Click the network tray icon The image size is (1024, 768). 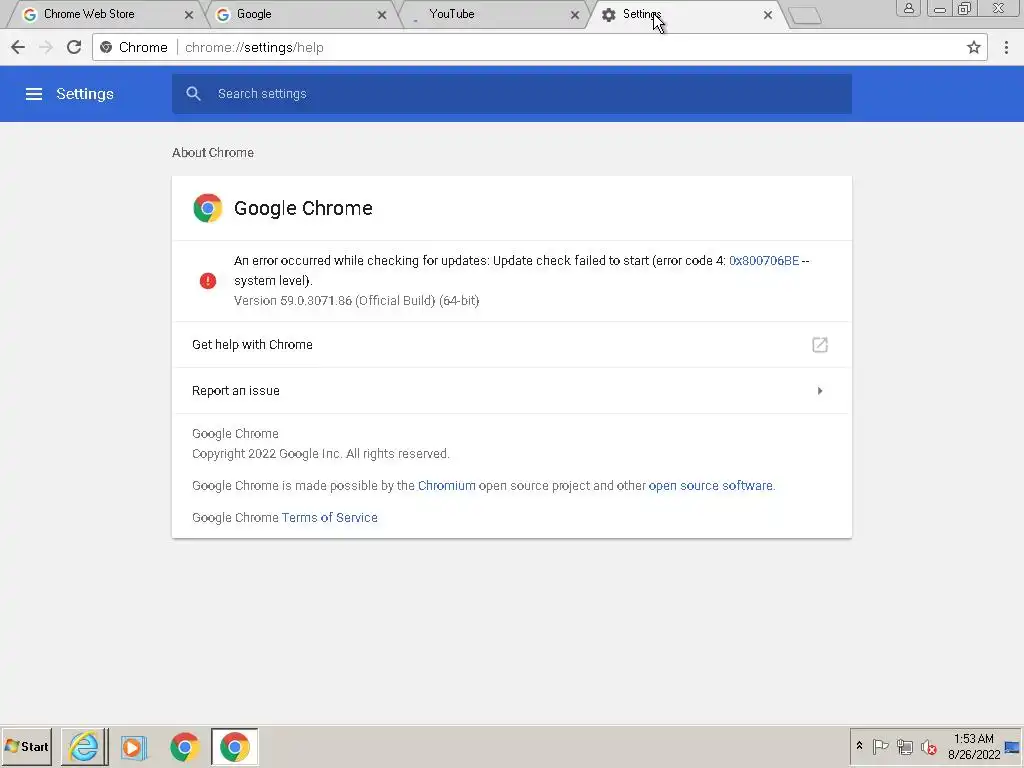[904, 746]
